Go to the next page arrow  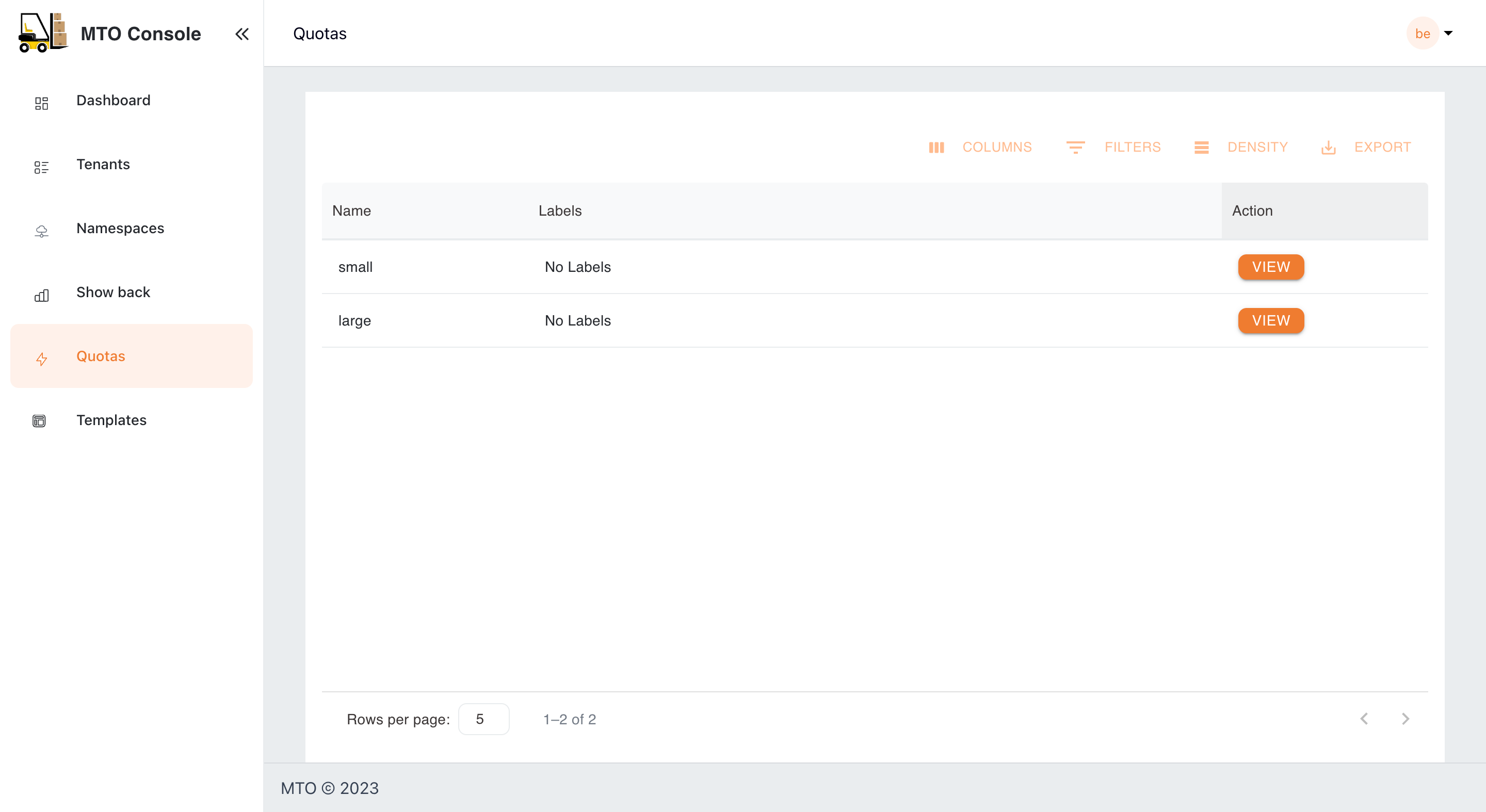1405,719
